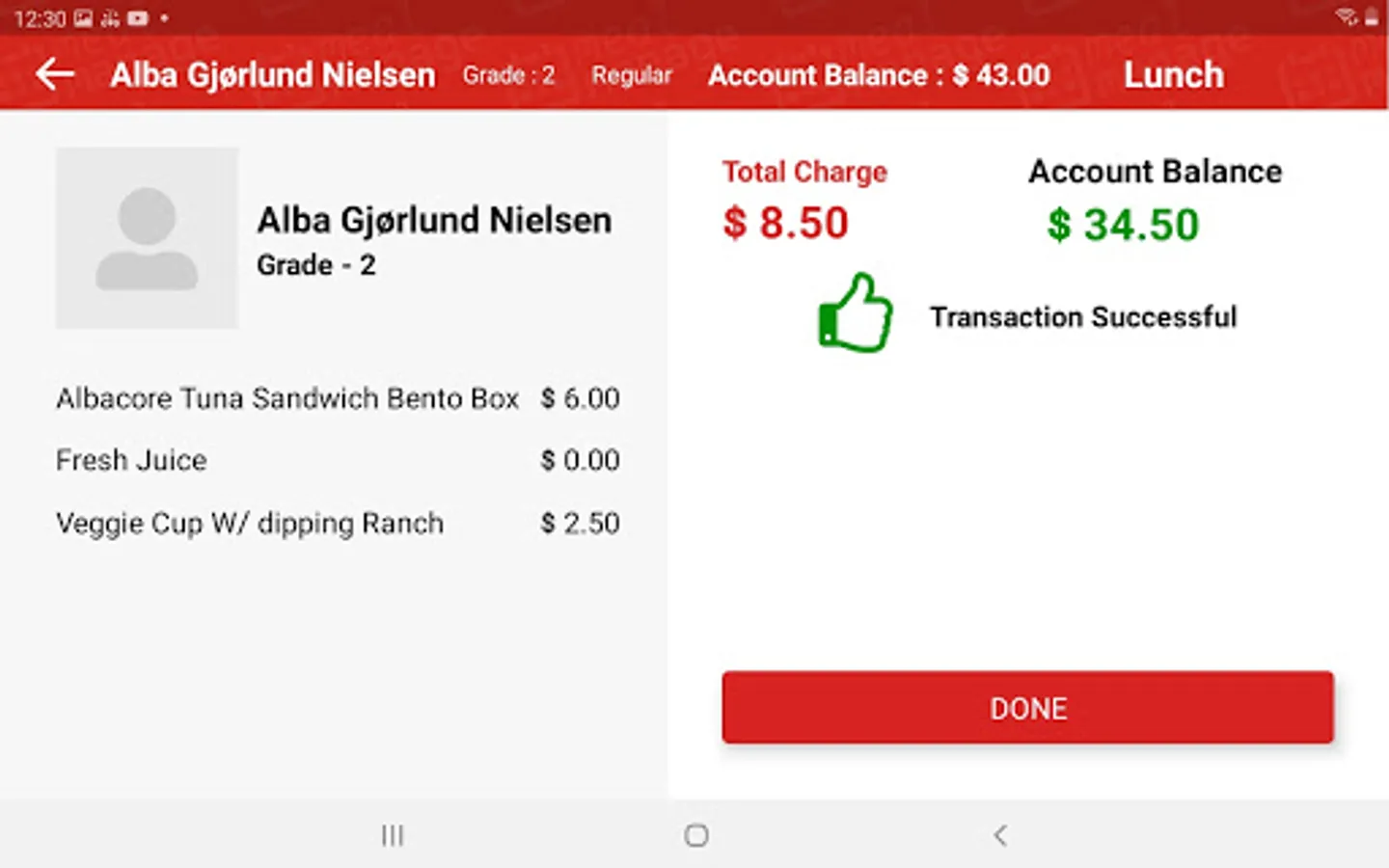Select the Veggie Cup W/ dipping Ranch item
Screen dimensions: 1389x868
click(250, 523)
